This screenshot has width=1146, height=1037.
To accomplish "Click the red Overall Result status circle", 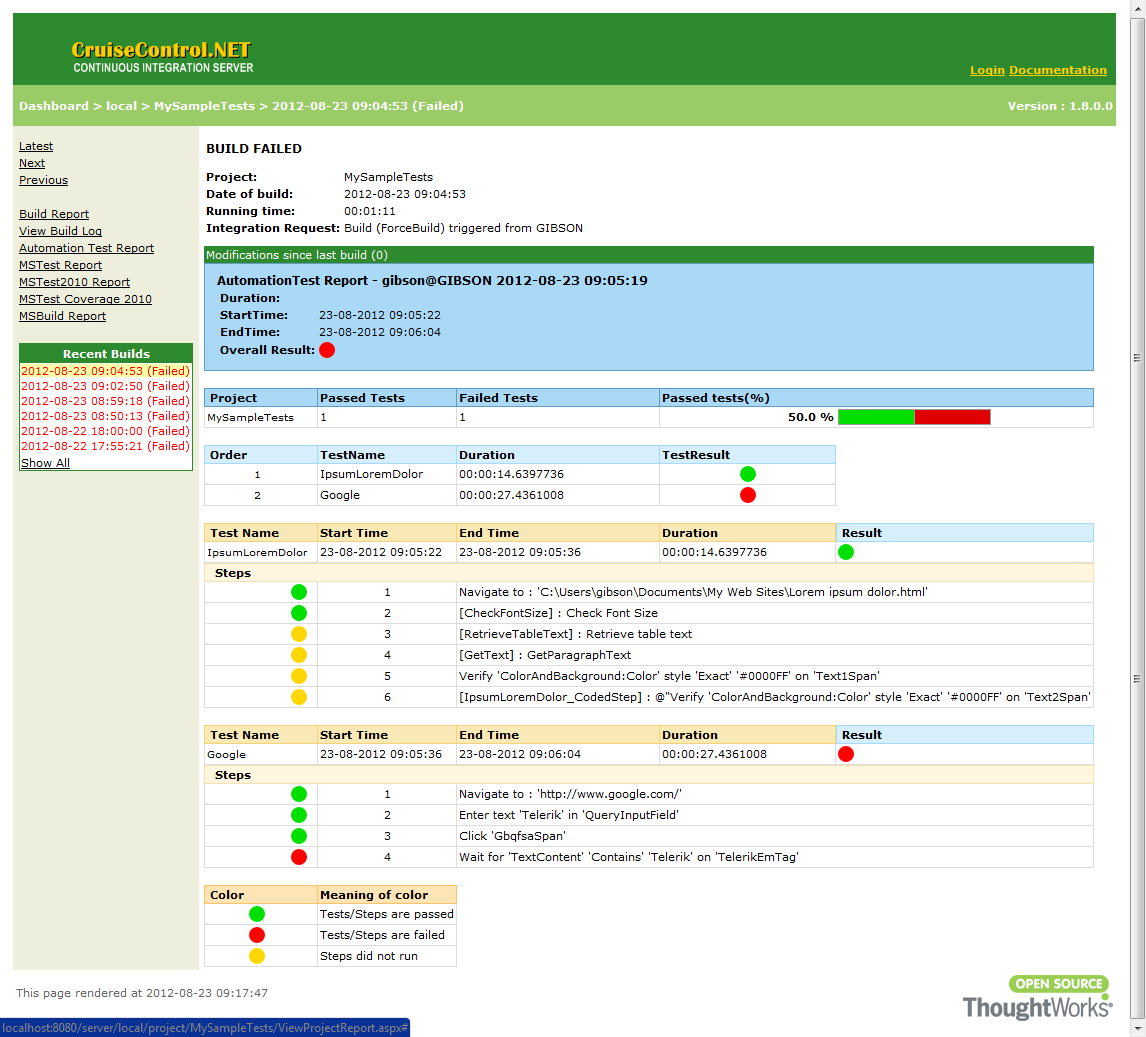I will click(327, 350).
